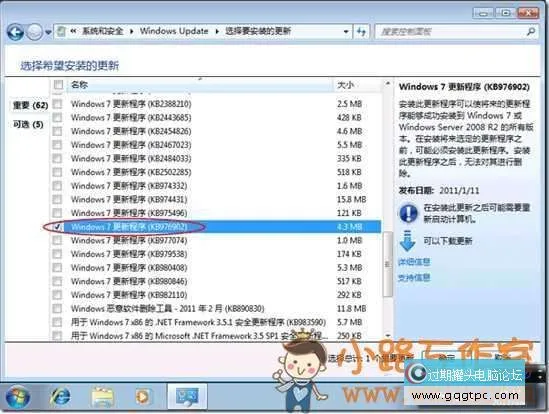Go back with the Back arrow button
Image resolution: width=549 pixels, height=414 pixels.
(x=15, y=32)
